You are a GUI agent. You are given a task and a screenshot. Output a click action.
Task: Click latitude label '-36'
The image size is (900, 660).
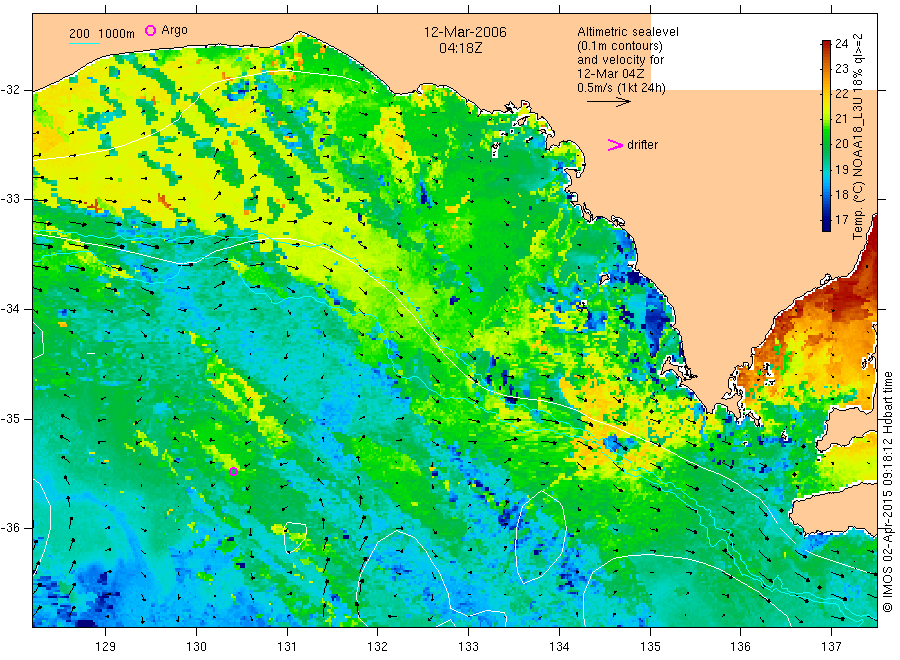(x=10, y=528)
